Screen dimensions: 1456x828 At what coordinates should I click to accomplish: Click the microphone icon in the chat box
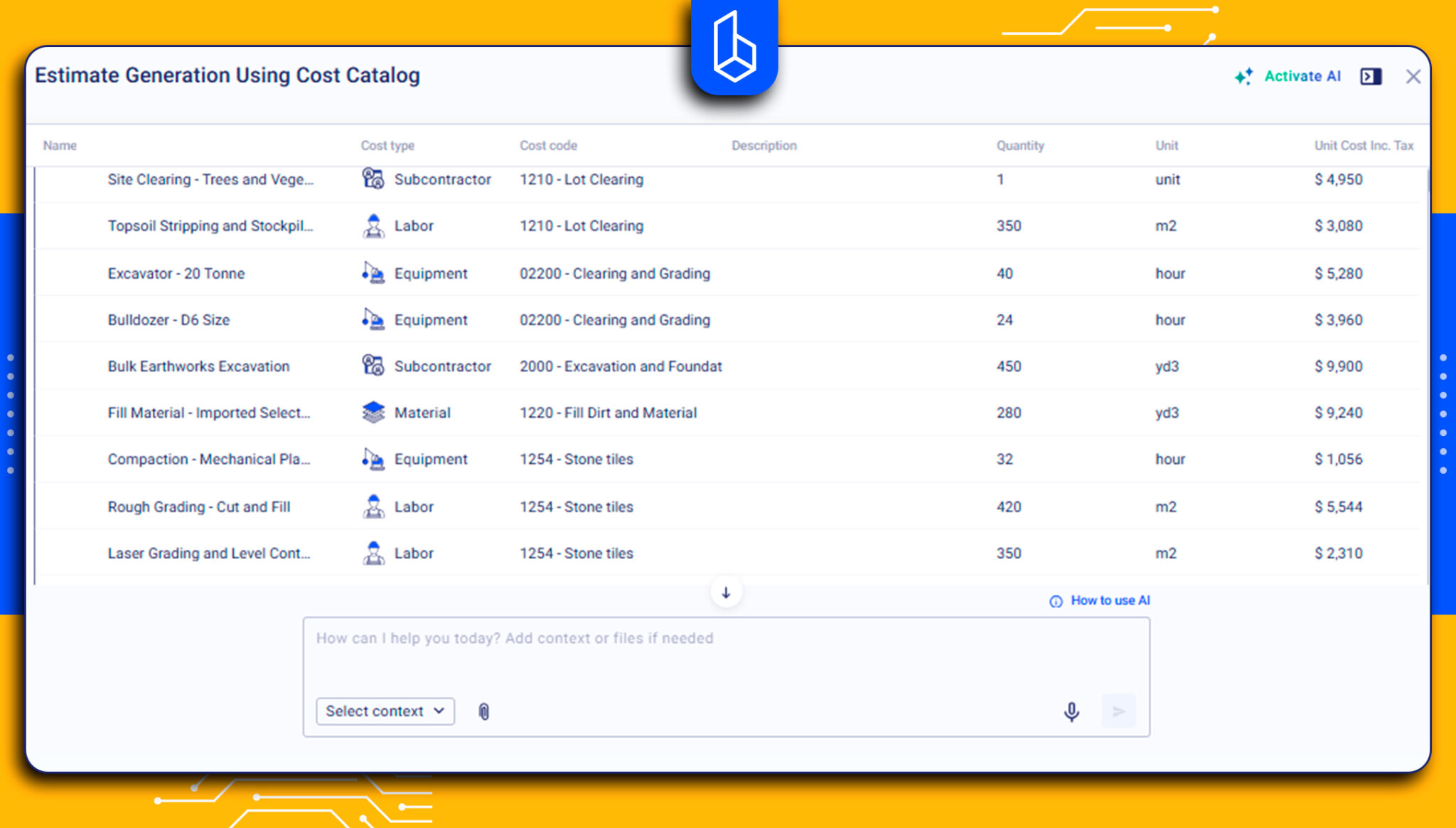click(x=1072, y=711)
